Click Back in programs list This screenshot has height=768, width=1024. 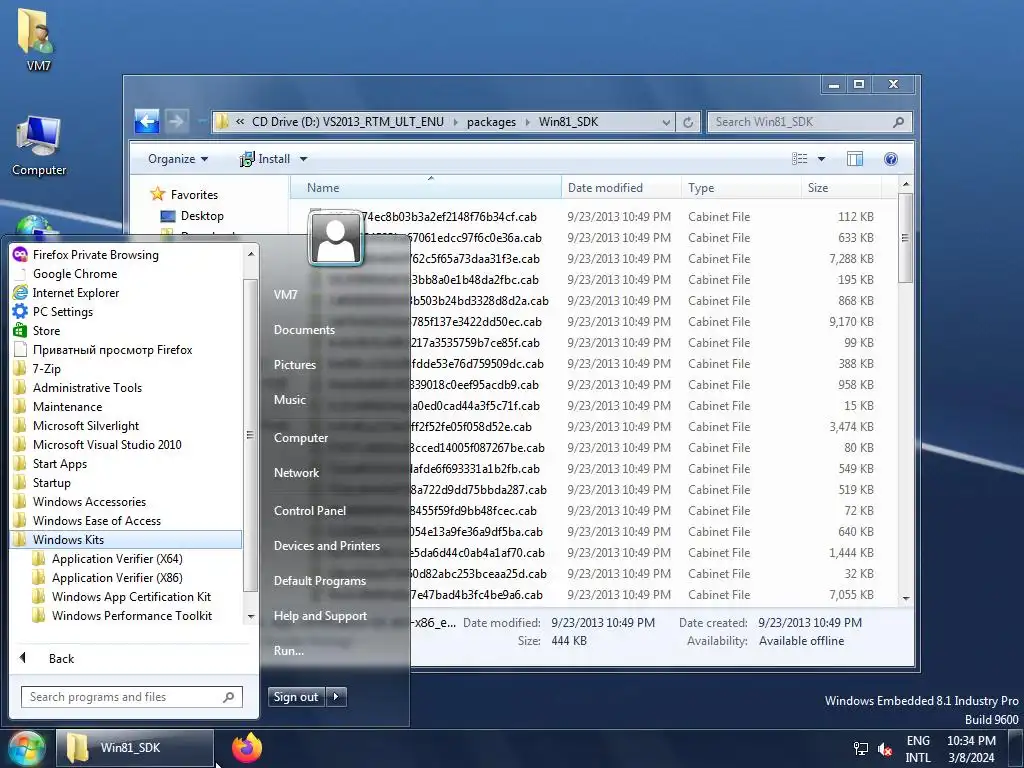coord(61,658)
